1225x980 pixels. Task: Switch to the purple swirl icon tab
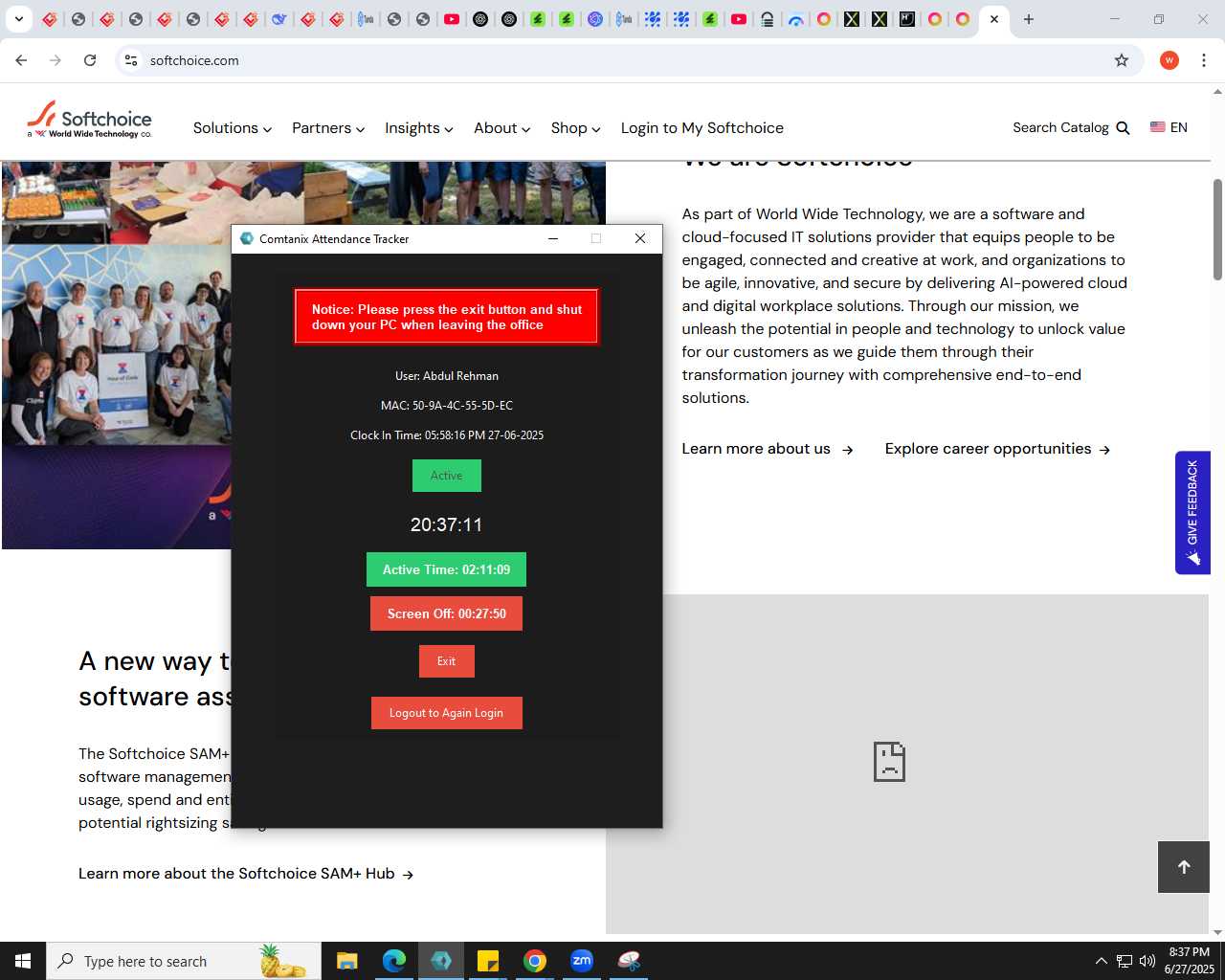(595, 19)
